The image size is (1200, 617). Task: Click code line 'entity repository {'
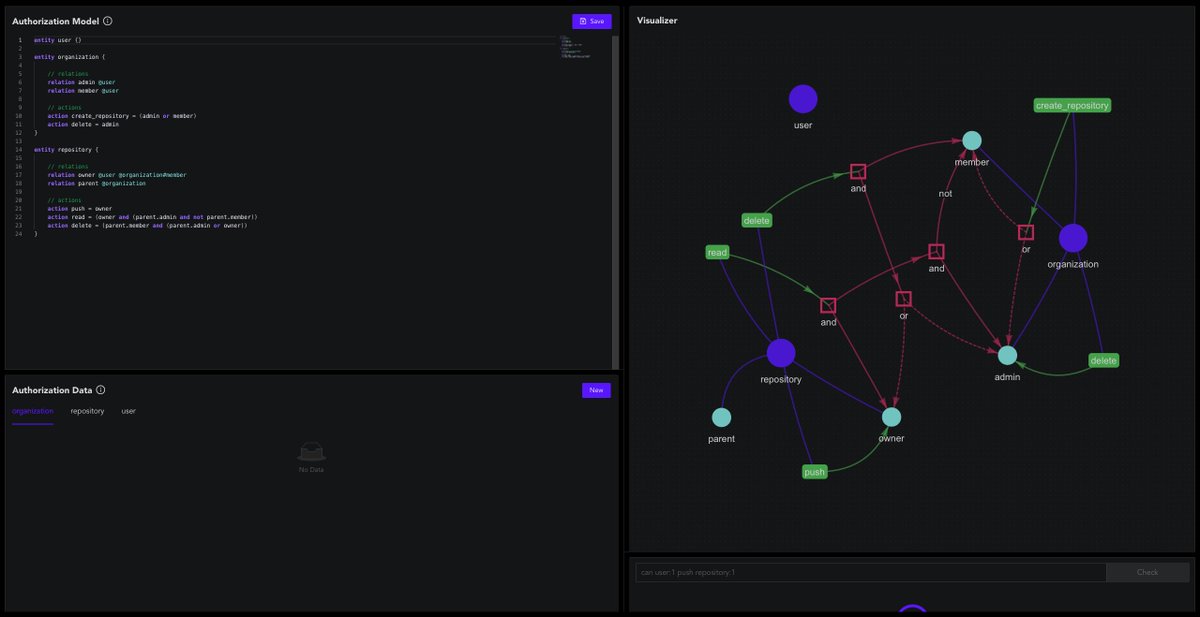(x=65, y=149)
